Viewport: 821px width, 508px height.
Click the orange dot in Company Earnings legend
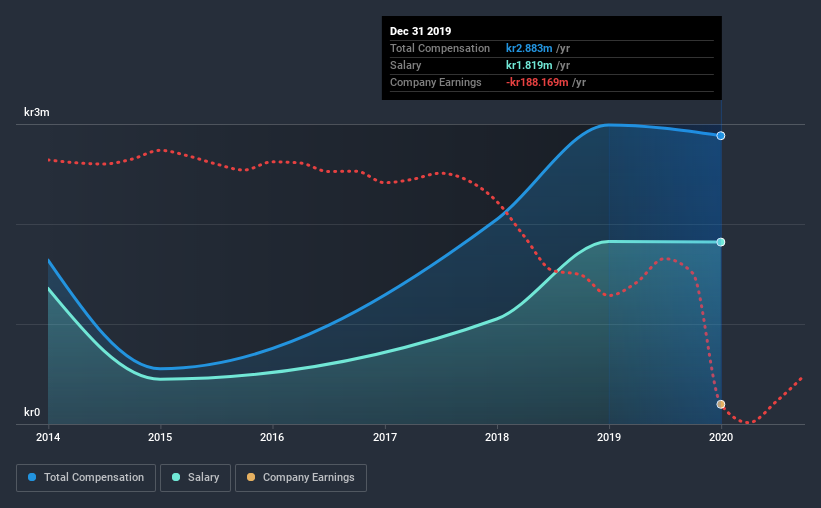pyautogui.click(x=251, y=477)
